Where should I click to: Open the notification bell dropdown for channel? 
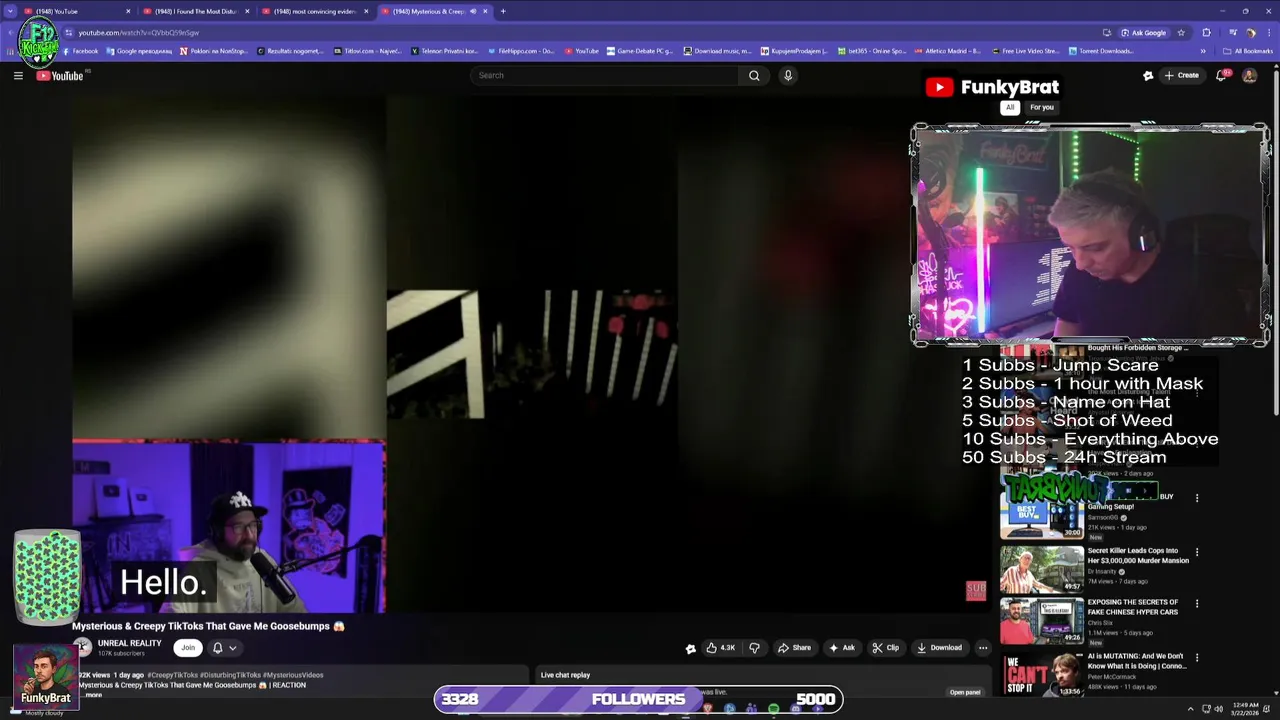[x=224, y=647]
